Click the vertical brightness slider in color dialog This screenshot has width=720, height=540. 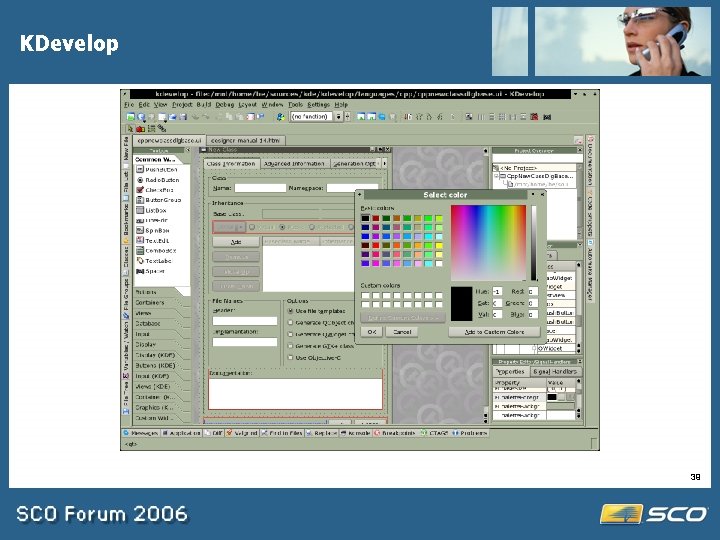[x=534, y=242]
